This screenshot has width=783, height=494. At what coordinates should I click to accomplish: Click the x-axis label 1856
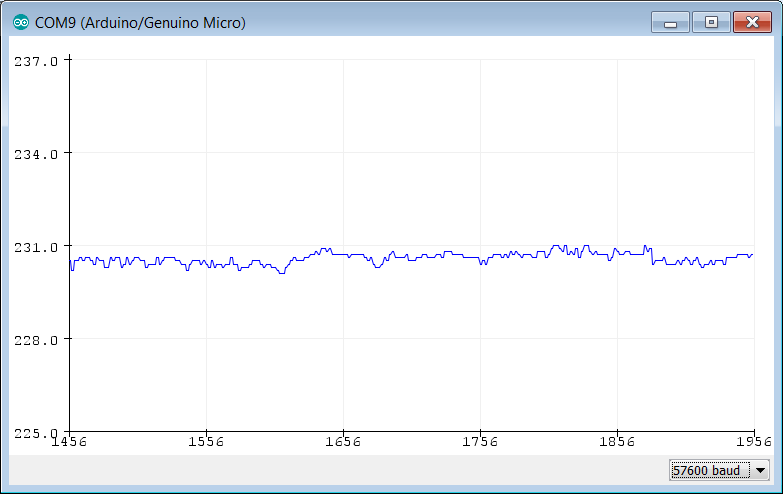coord(617,442)
